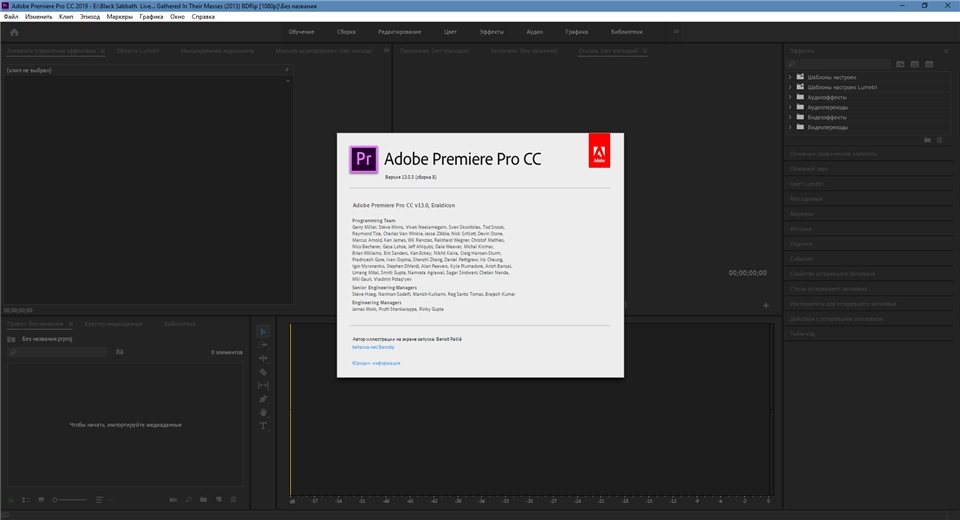The image size is (960, 520).
Task: Open the Справка menu
Action: coord(203,17)
